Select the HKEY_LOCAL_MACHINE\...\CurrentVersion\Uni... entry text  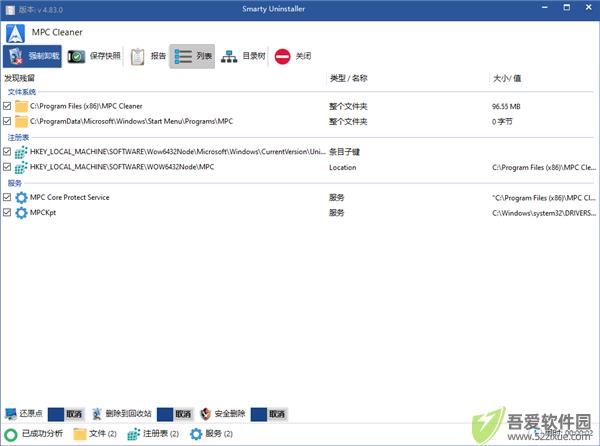(x=178, y=152)
